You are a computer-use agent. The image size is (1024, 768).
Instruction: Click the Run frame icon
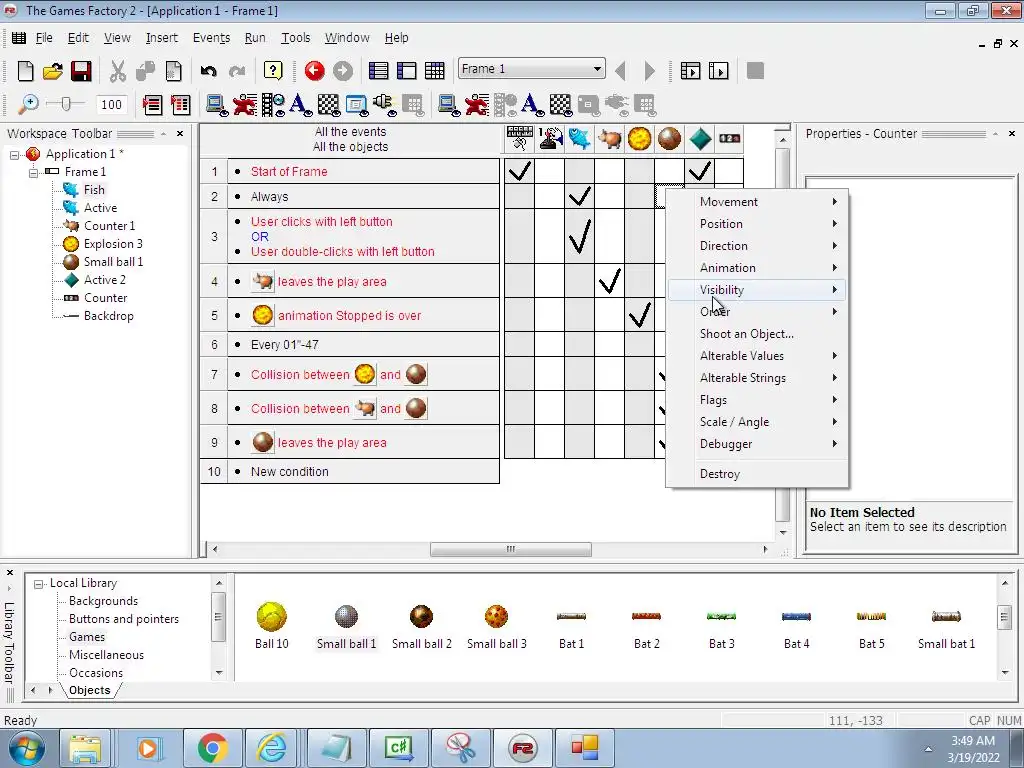pyautogui.click(x=718, y=71)
